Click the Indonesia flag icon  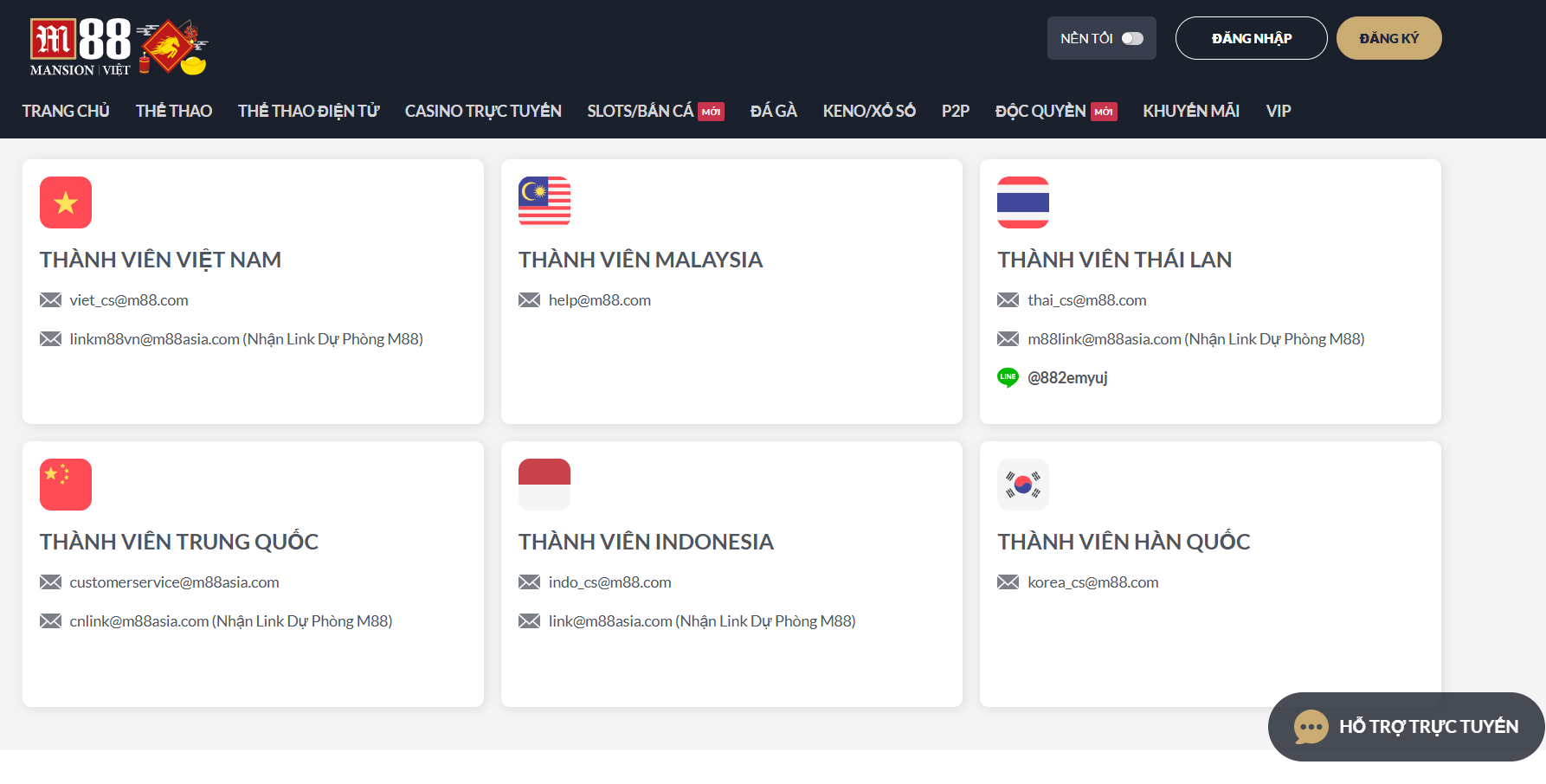click(544, 485)
